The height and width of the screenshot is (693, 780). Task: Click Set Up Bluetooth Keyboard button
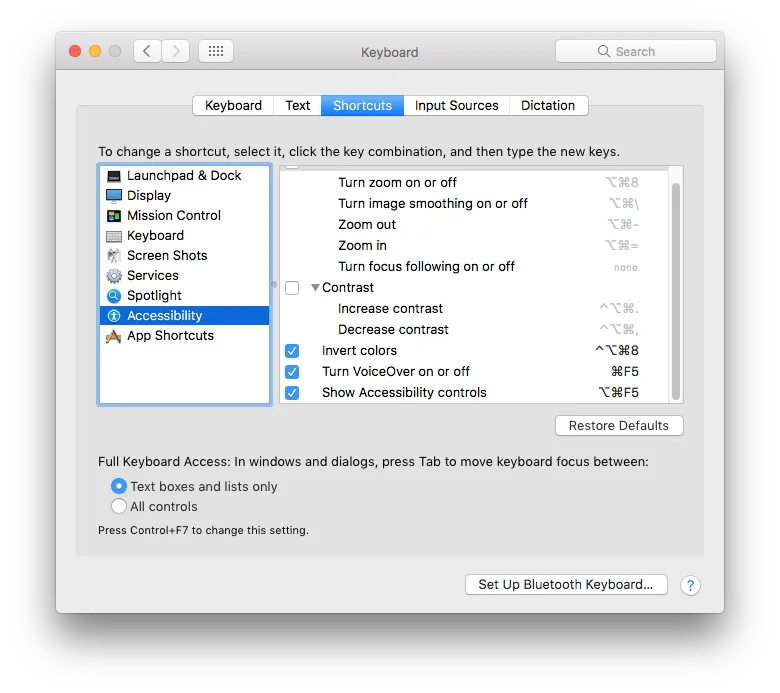pyautogui.click(x=566, y=585)
